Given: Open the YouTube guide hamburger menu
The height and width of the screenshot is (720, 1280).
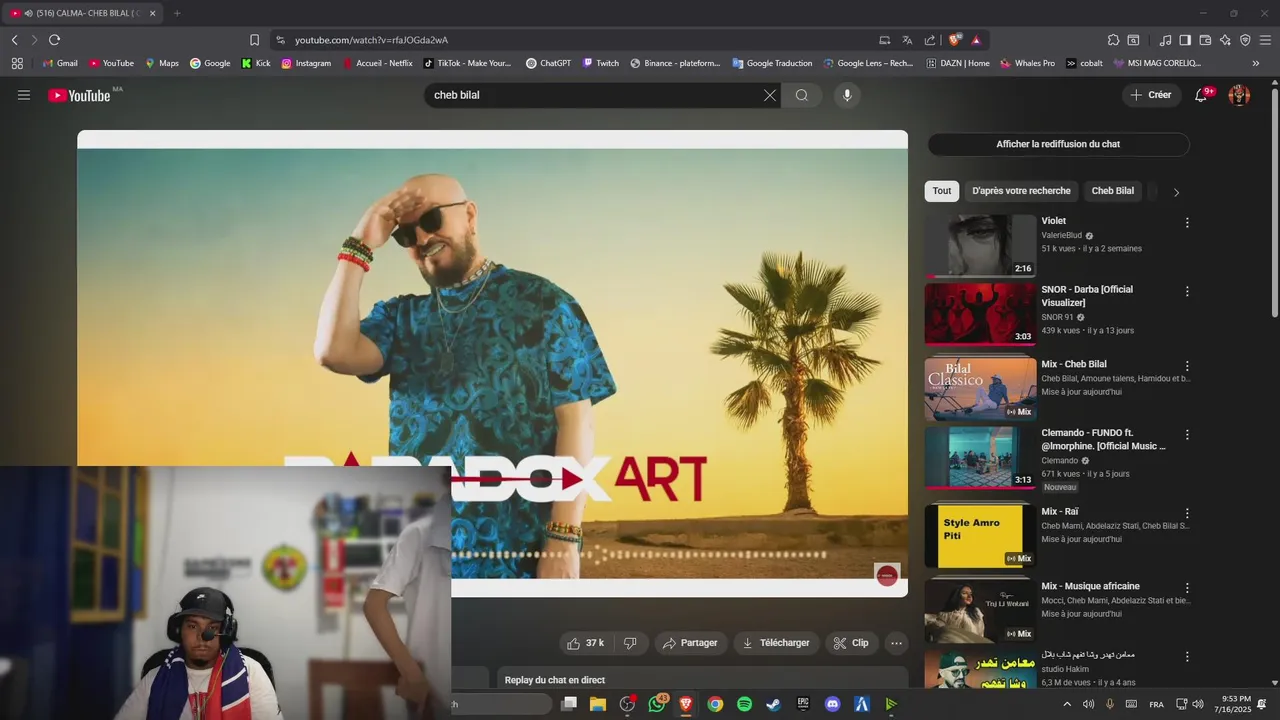Looking at the screenshot, I should 24,95.
